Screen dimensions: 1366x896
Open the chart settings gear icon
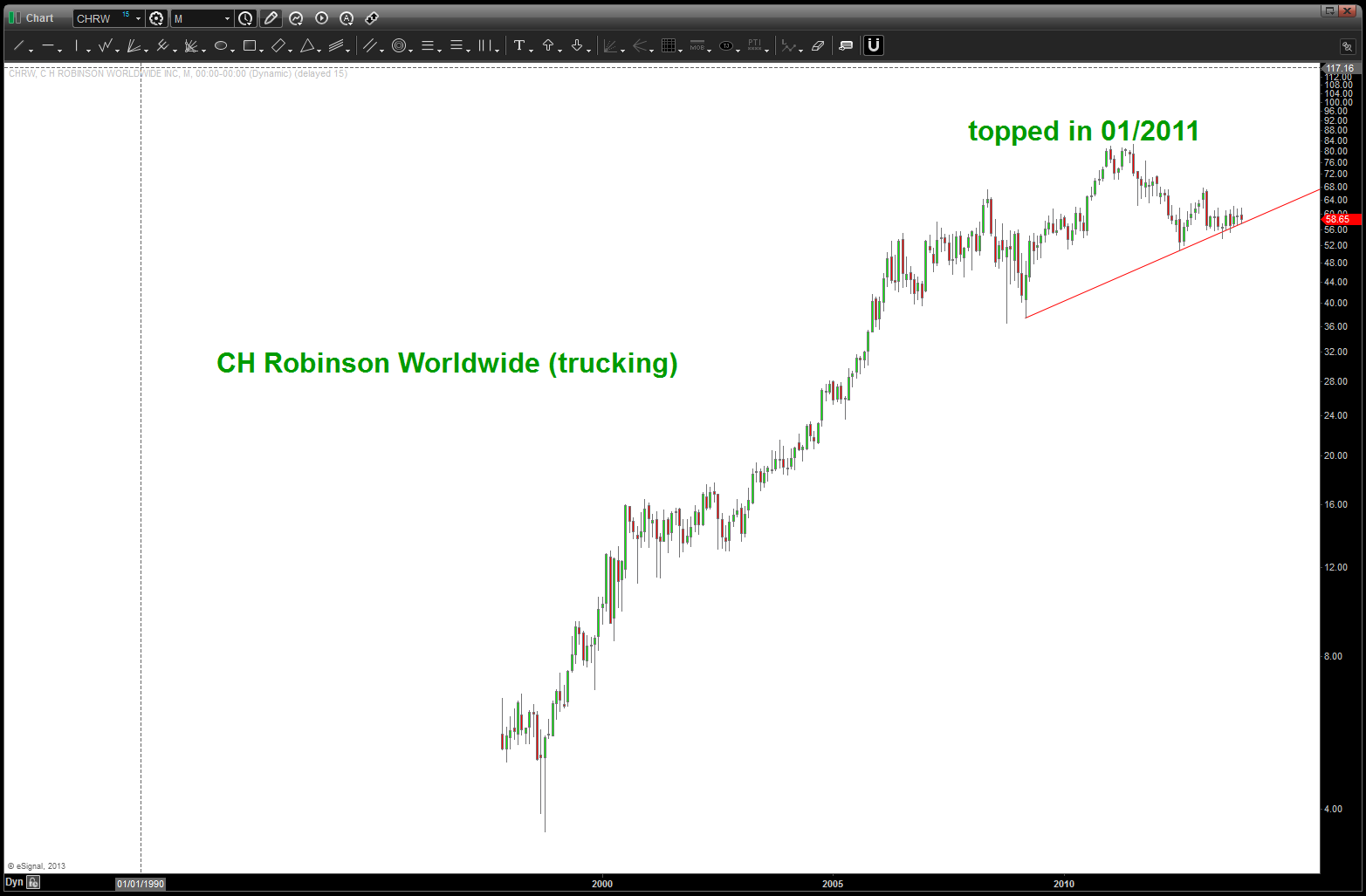[156, 18]
